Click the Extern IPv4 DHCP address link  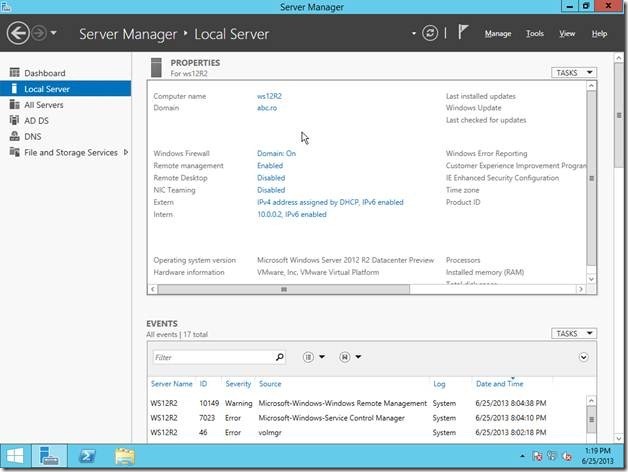[x=330, y=202]
